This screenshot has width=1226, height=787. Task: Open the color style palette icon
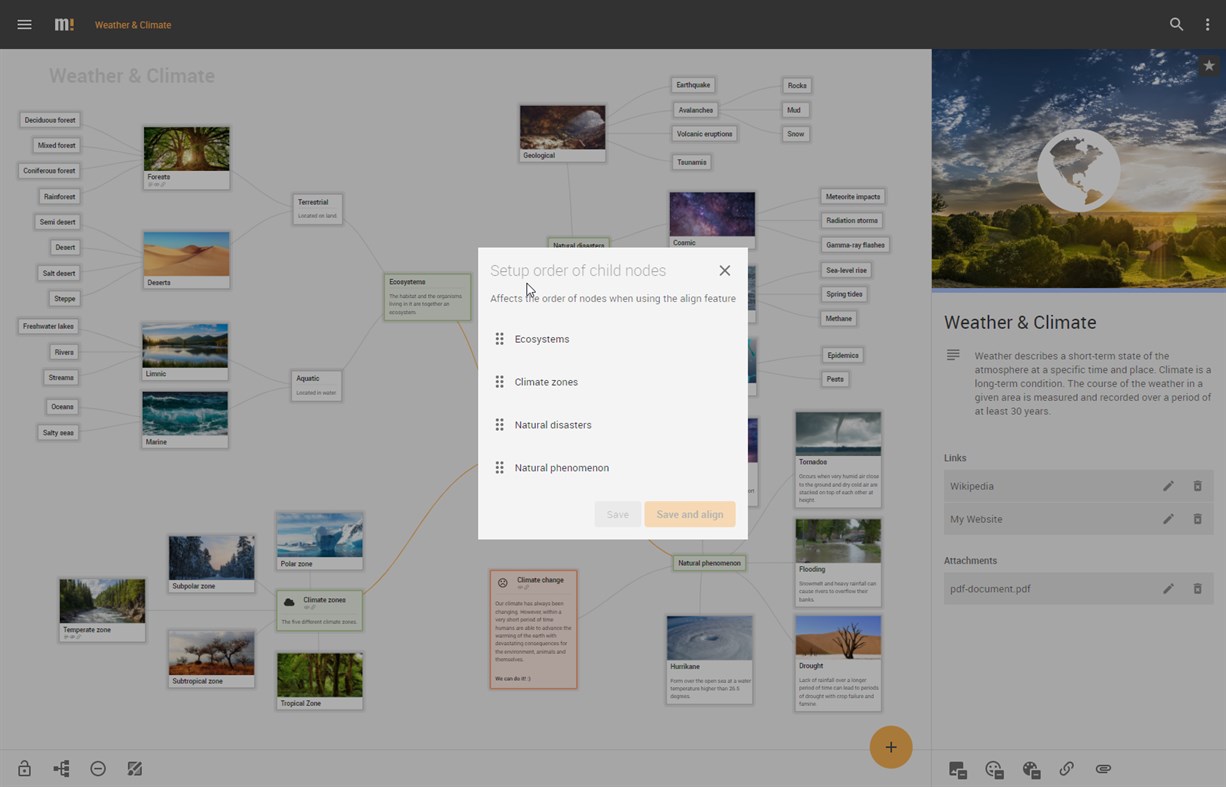click(x=1031, y=769)
